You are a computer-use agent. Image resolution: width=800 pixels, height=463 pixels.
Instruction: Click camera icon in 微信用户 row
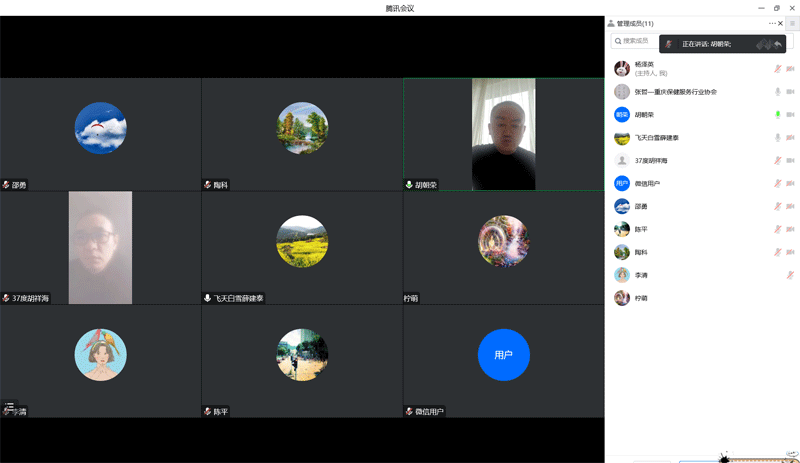click(x=790, y=183)
